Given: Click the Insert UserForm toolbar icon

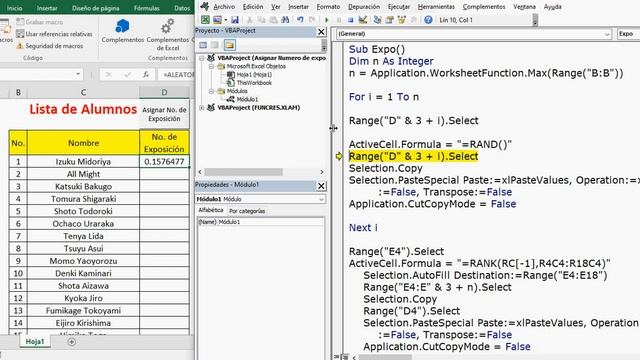Looking at the screenshot, I should point(217,20).
